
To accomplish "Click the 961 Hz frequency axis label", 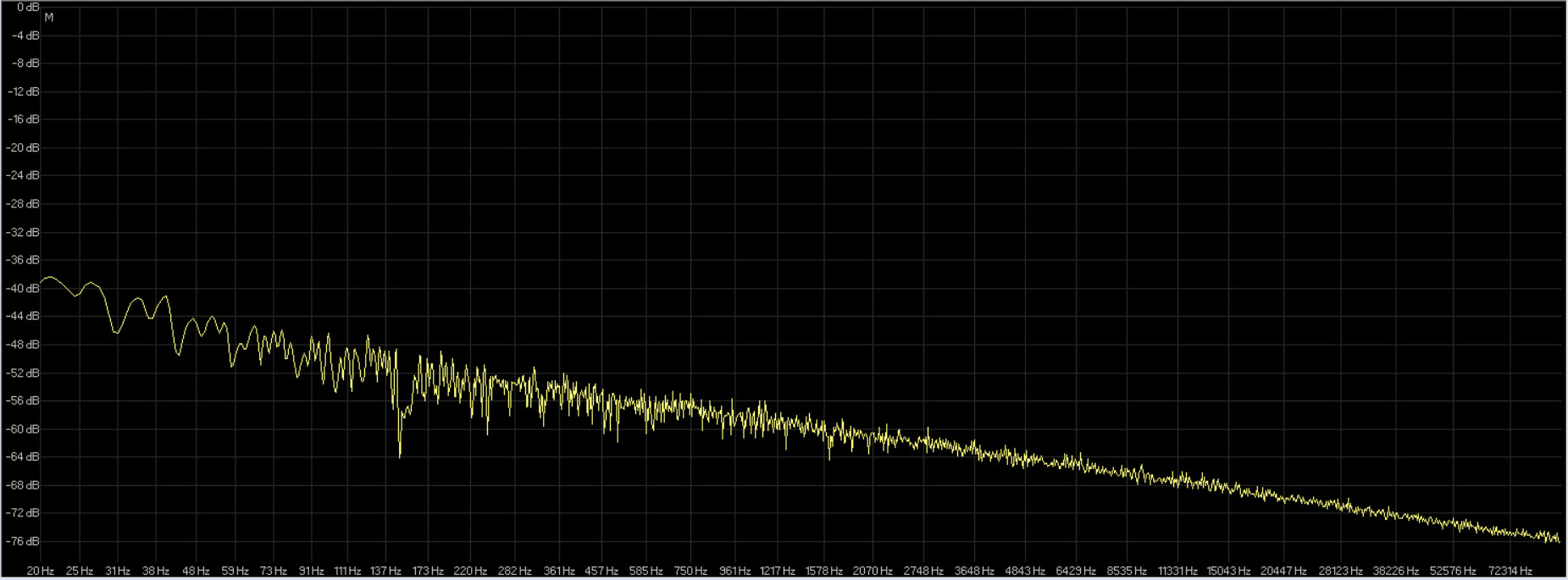I will coord(734,571).
